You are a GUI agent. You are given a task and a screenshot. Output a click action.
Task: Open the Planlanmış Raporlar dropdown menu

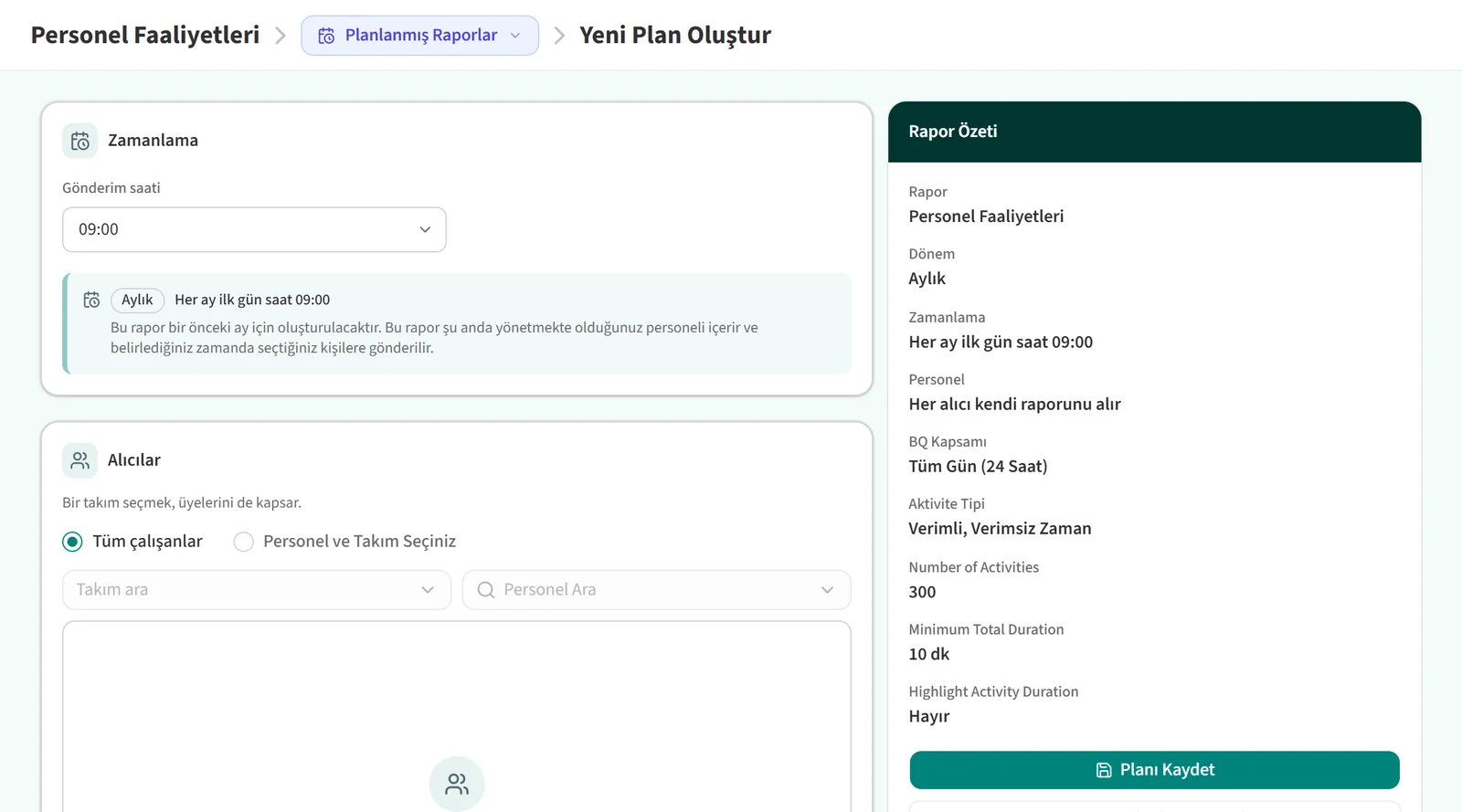pos(419,36)
